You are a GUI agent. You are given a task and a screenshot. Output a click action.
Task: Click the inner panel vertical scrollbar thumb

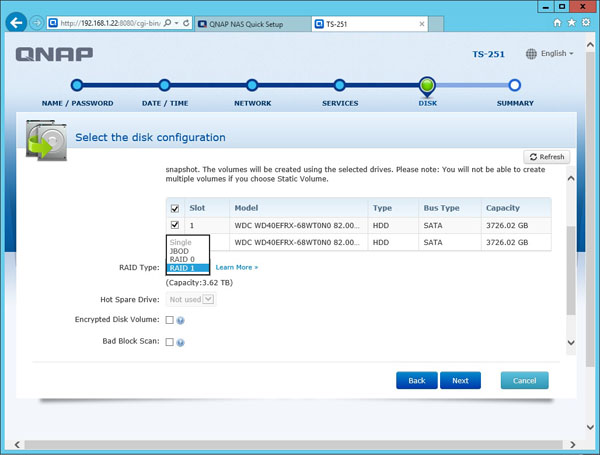pyautogui.click(x=571, y=270)
